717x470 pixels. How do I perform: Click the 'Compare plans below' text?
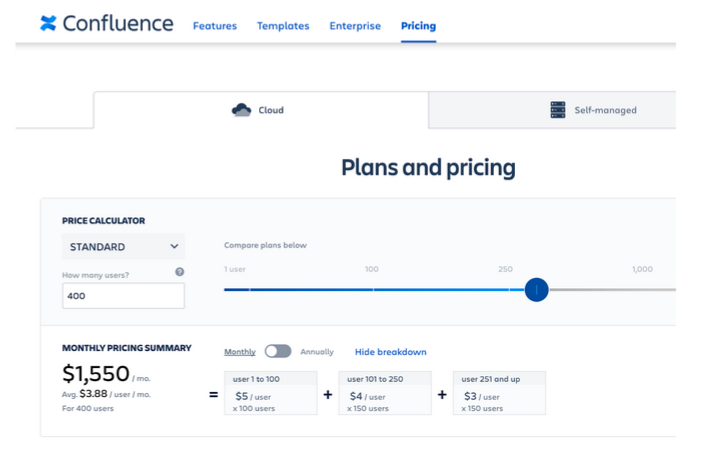tap(265, 245)
